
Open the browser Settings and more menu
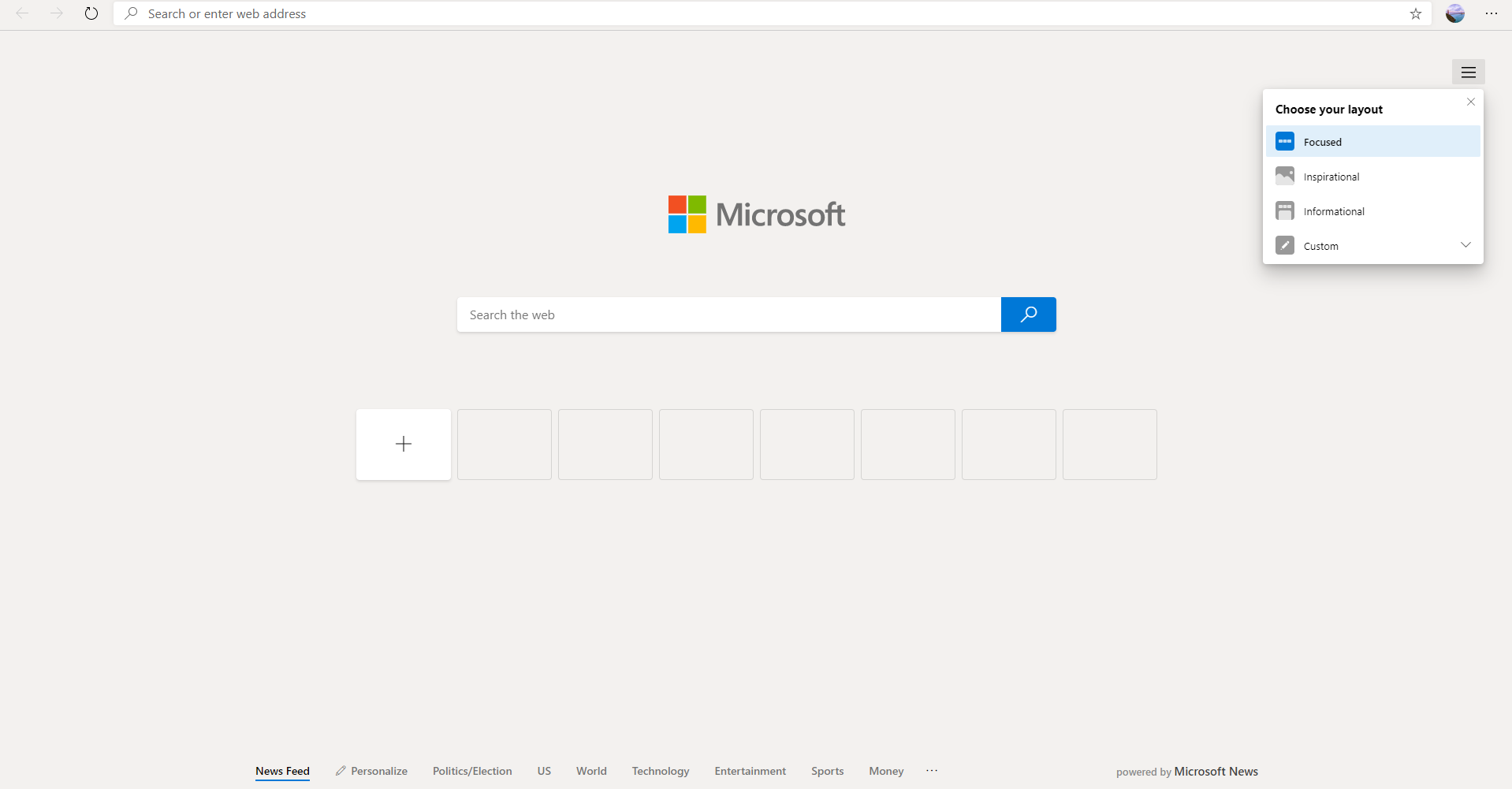coord(1492,13)
